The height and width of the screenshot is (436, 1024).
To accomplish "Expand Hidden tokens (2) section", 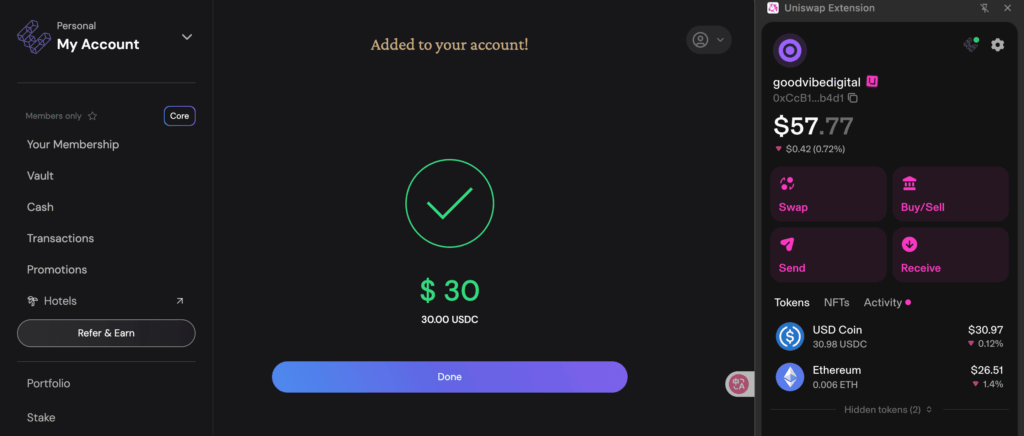I will coord(889,409).
